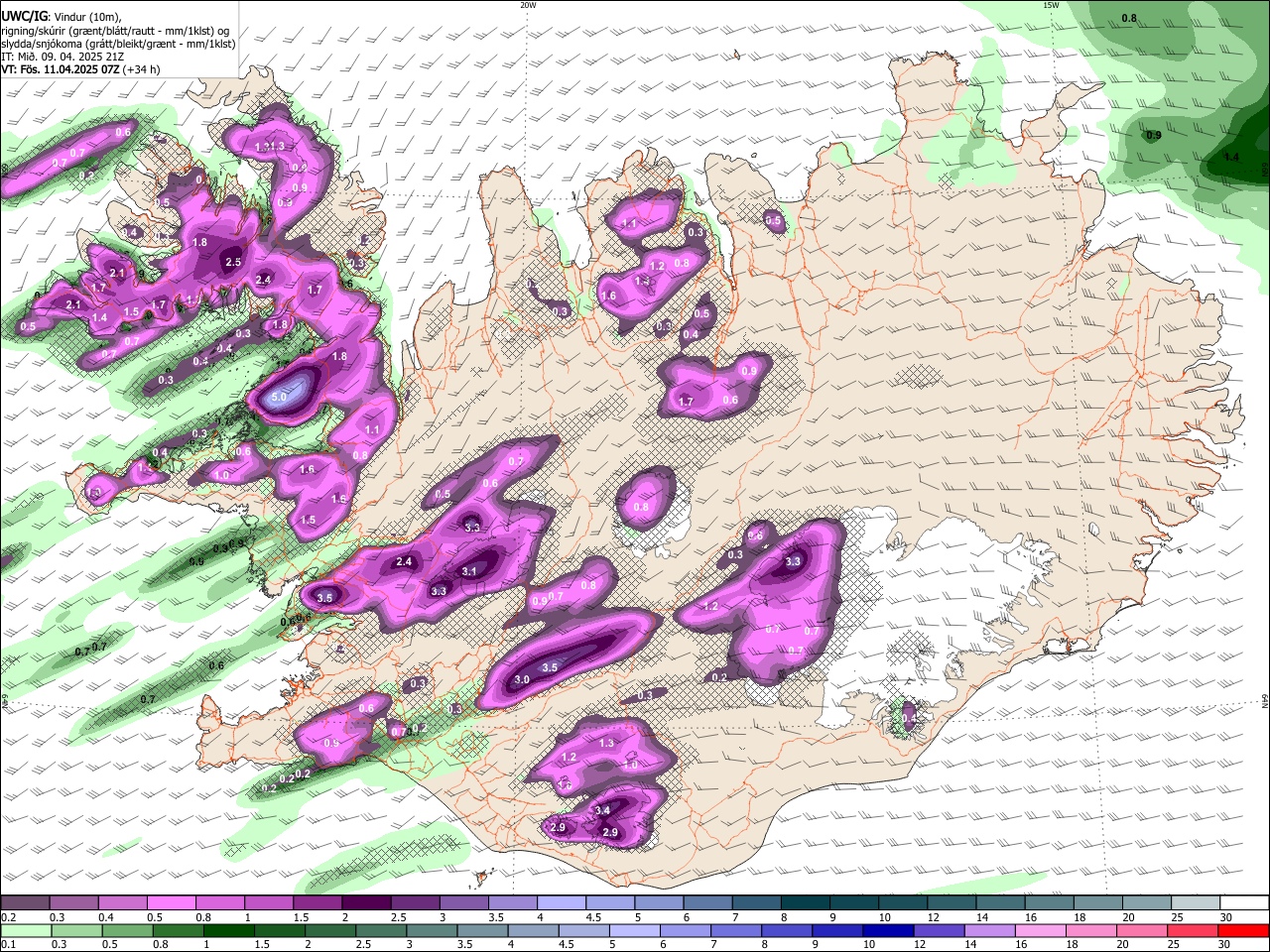The width and height of the screenshot is (1270, 952).
Task: Click the green 0.5 swatch, lower legend scale
Action: 128,930
